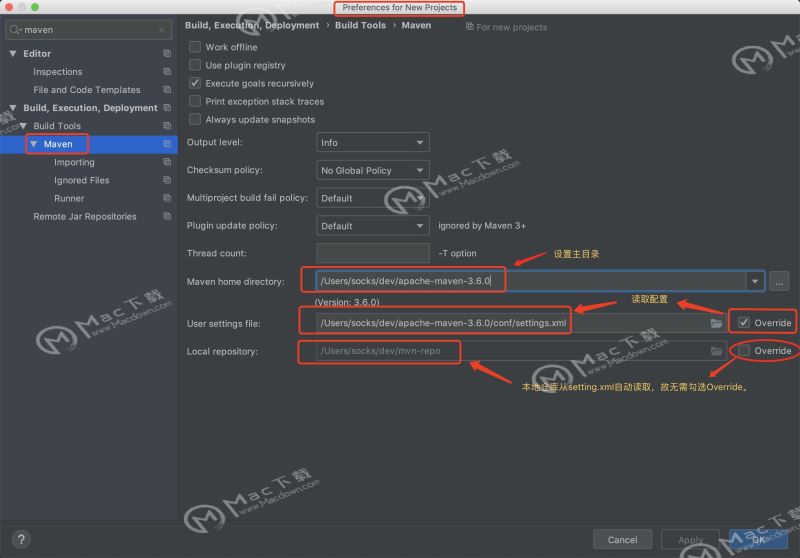Enable Use plugin registry checkbox

(195, 65)
